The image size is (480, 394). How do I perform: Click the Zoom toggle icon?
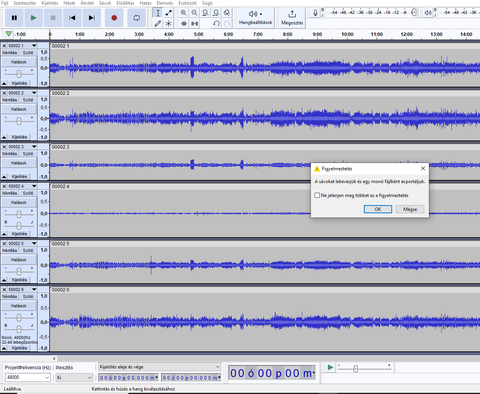pos(227,13)
